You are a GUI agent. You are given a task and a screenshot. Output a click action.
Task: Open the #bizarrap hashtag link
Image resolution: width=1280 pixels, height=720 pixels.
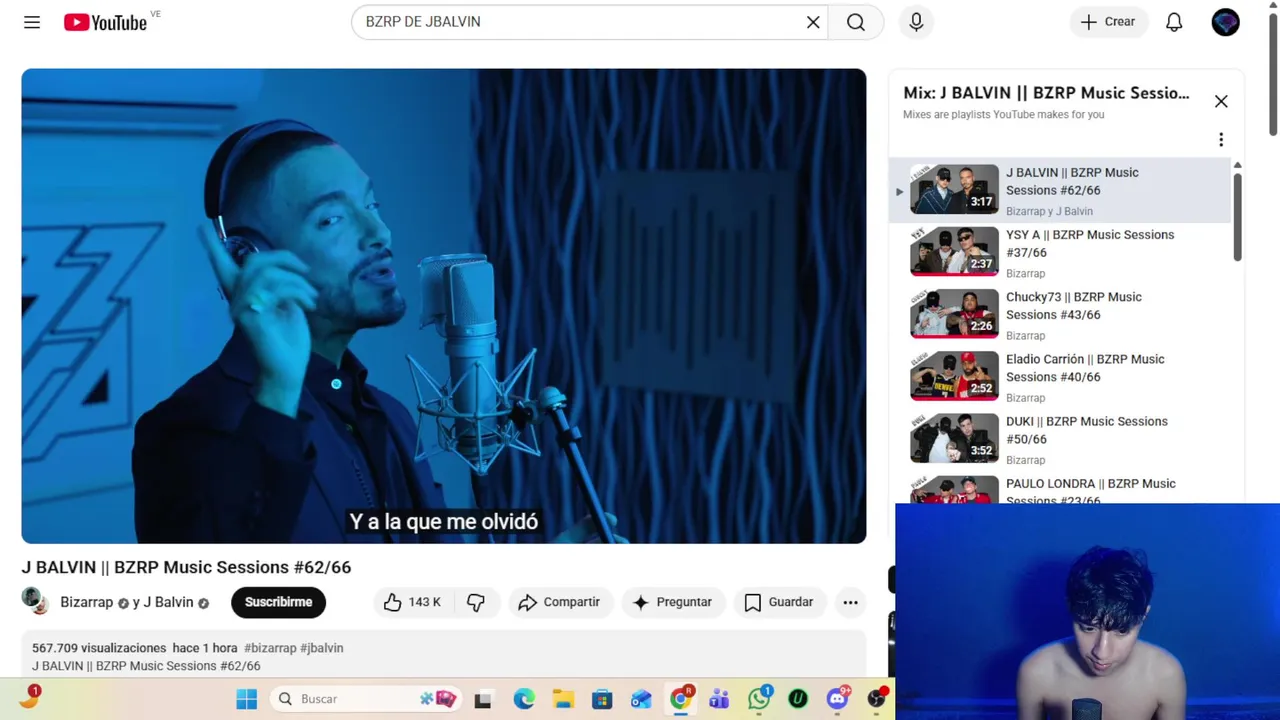pyautogui.click(x=270, y=648)
